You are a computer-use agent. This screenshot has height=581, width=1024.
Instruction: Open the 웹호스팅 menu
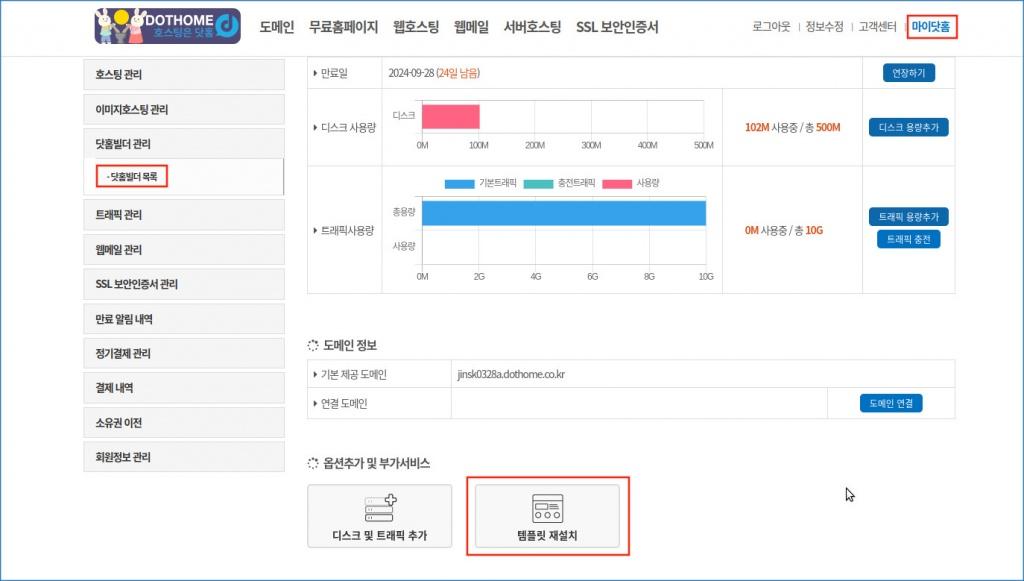(416, 27)
